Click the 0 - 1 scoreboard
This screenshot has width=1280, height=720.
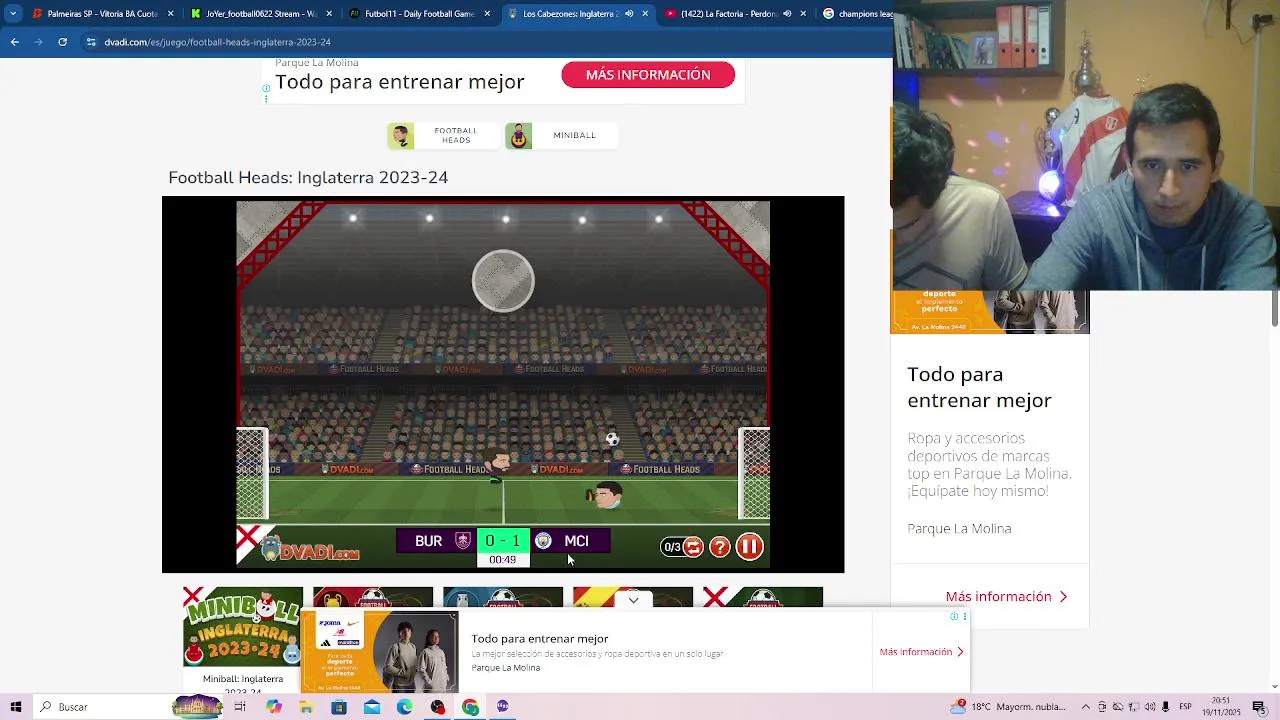click(502, 541)
